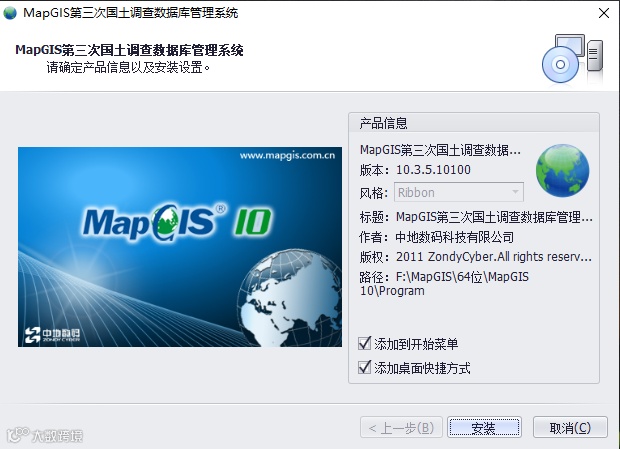The height and width of the screenshot is (449, 620).
Task: Click the copyright text 2011 ZondyCyber
Action: (x=494, y=257)
